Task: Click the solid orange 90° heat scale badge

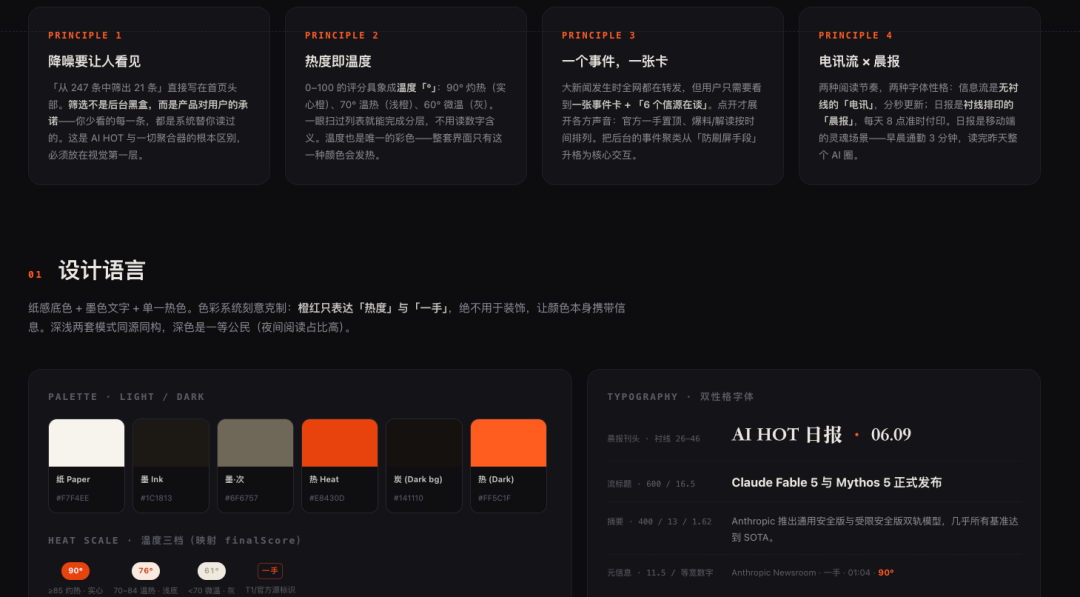Action: (75, 571)
